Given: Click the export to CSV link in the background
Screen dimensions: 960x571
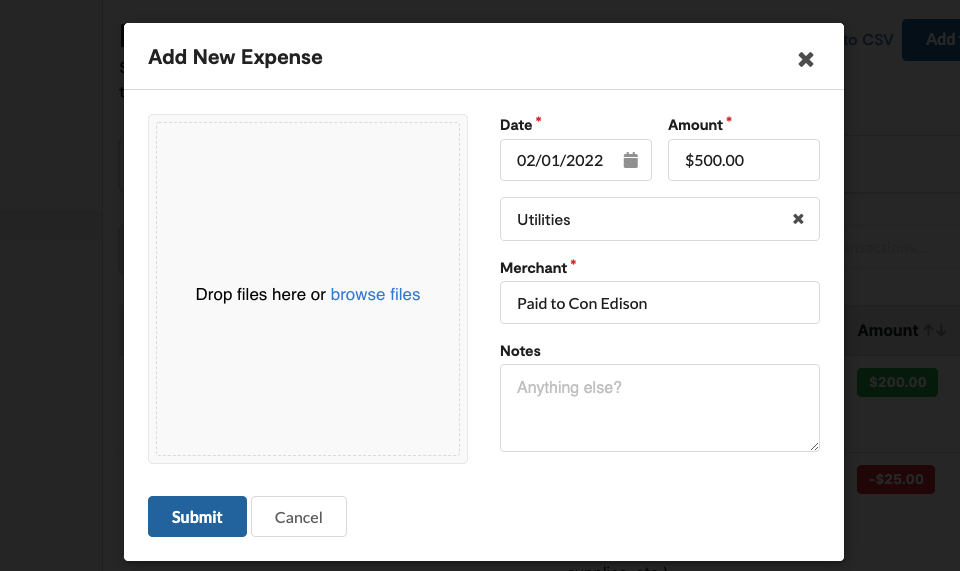Looking at the screenshot, I should pyautogui.click(x=868, y=40).
